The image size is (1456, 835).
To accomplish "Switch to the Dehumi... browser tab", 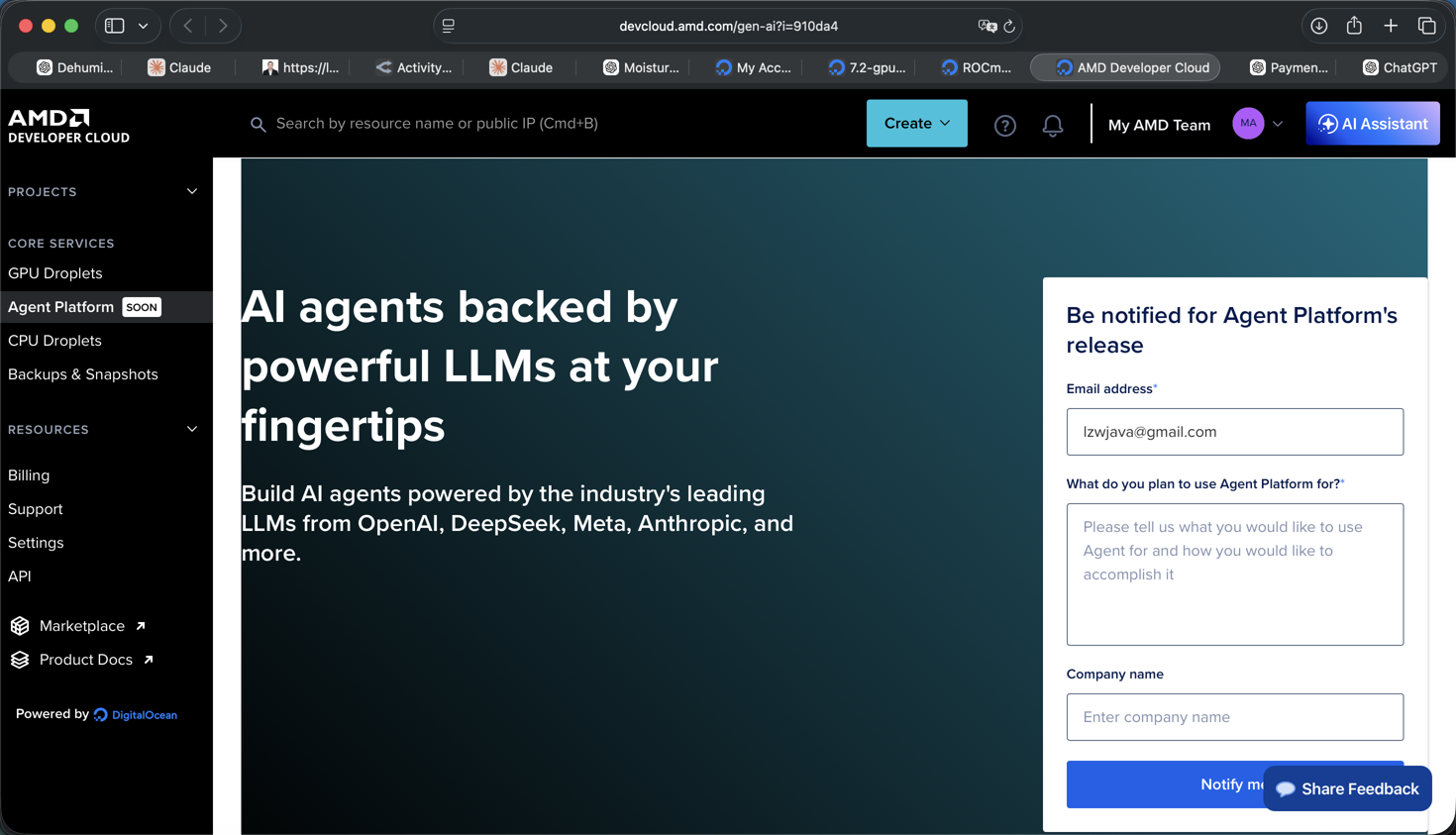I will (74, 67).
